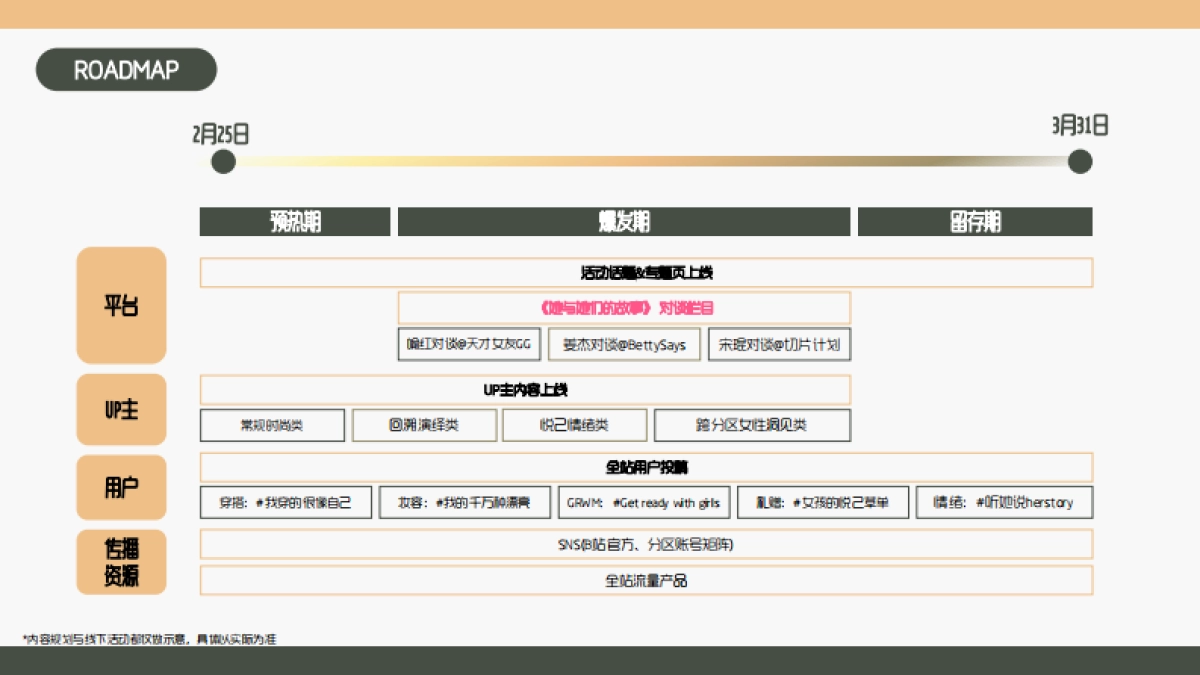Viewport: 1200px width, 675px height.
Task: Select the GRWM: #Get ready with girls box
Action: 645,502
